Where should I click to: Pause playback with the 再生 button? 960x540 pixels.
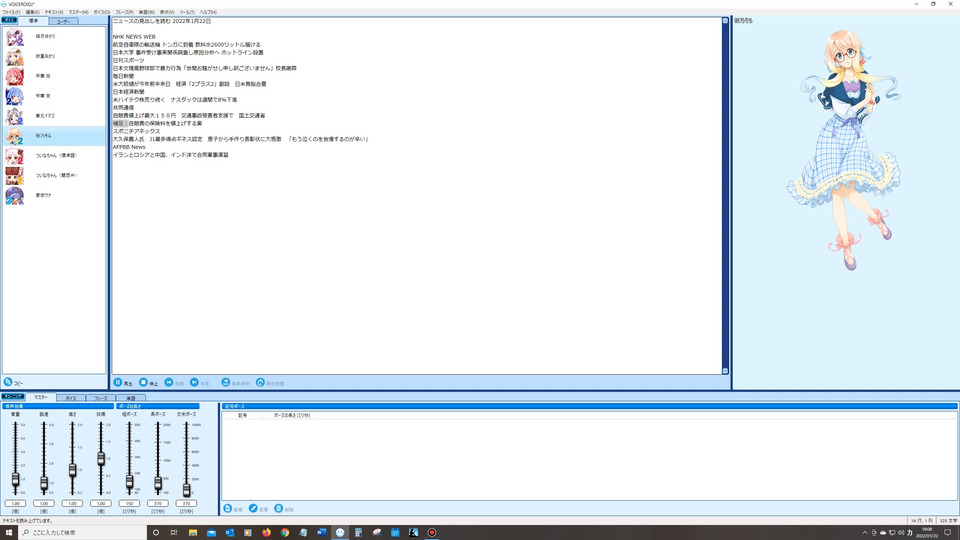tap(123, 383)
